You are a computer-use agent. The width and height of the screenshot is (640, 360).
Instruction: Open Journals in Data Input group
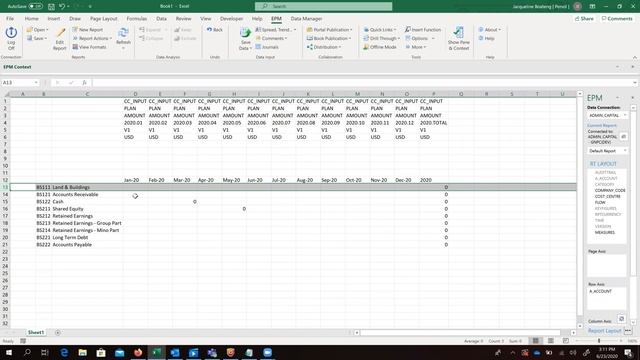tap(267, 47)
